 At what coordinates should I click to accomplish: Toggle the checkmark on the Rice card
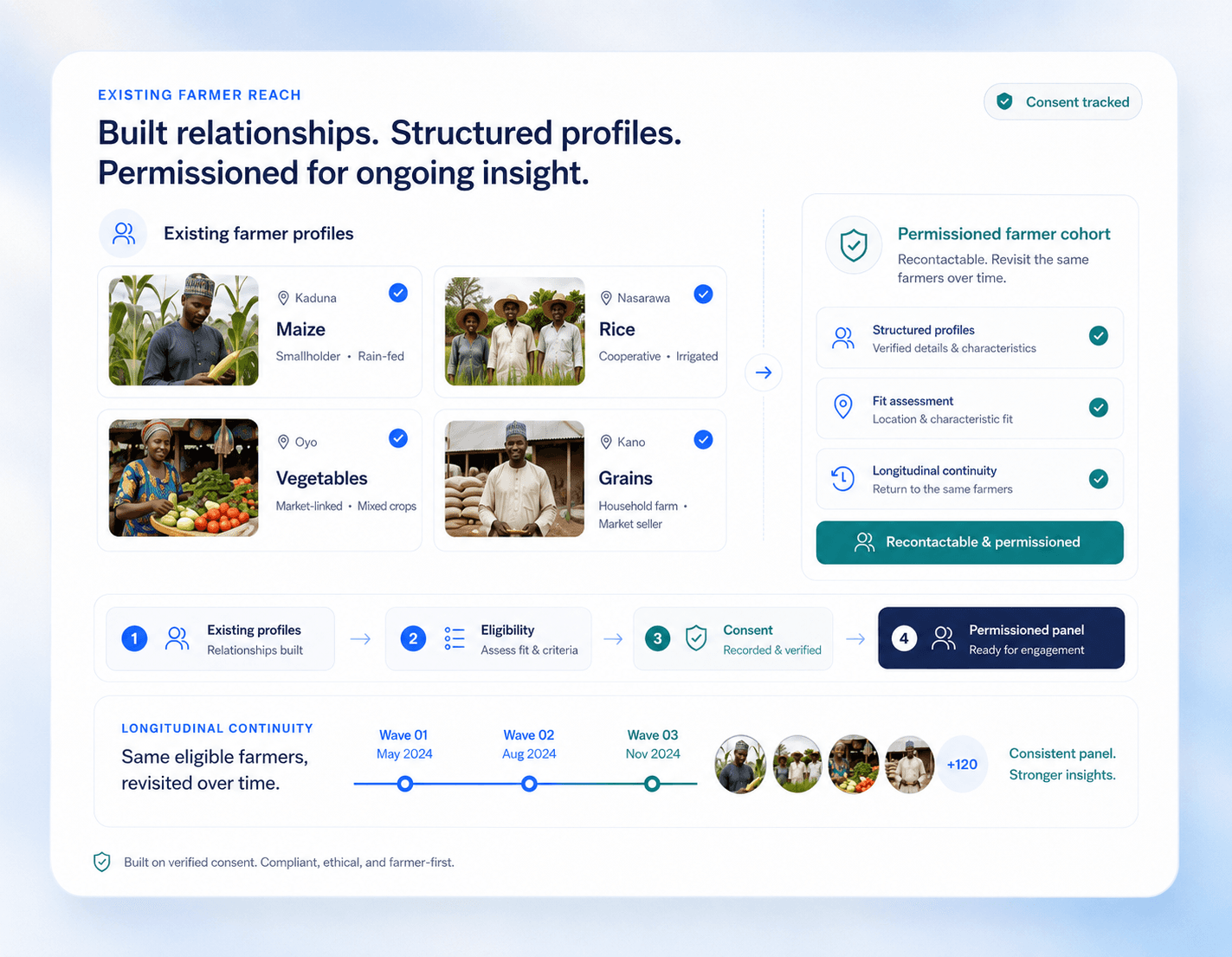[704, 294]
